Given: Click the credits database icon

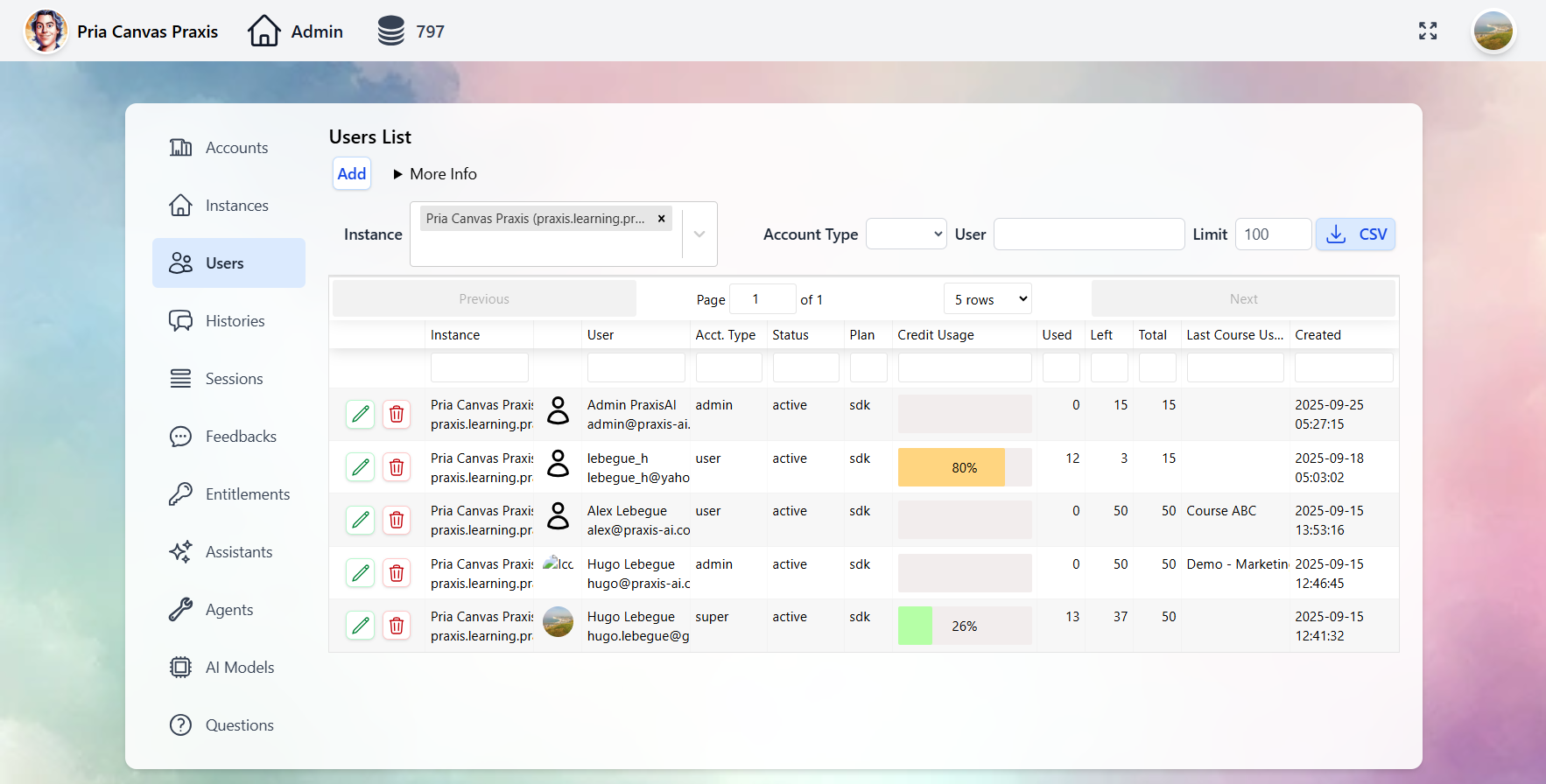Looking at the screenshot, I should [x=390, y=31].
